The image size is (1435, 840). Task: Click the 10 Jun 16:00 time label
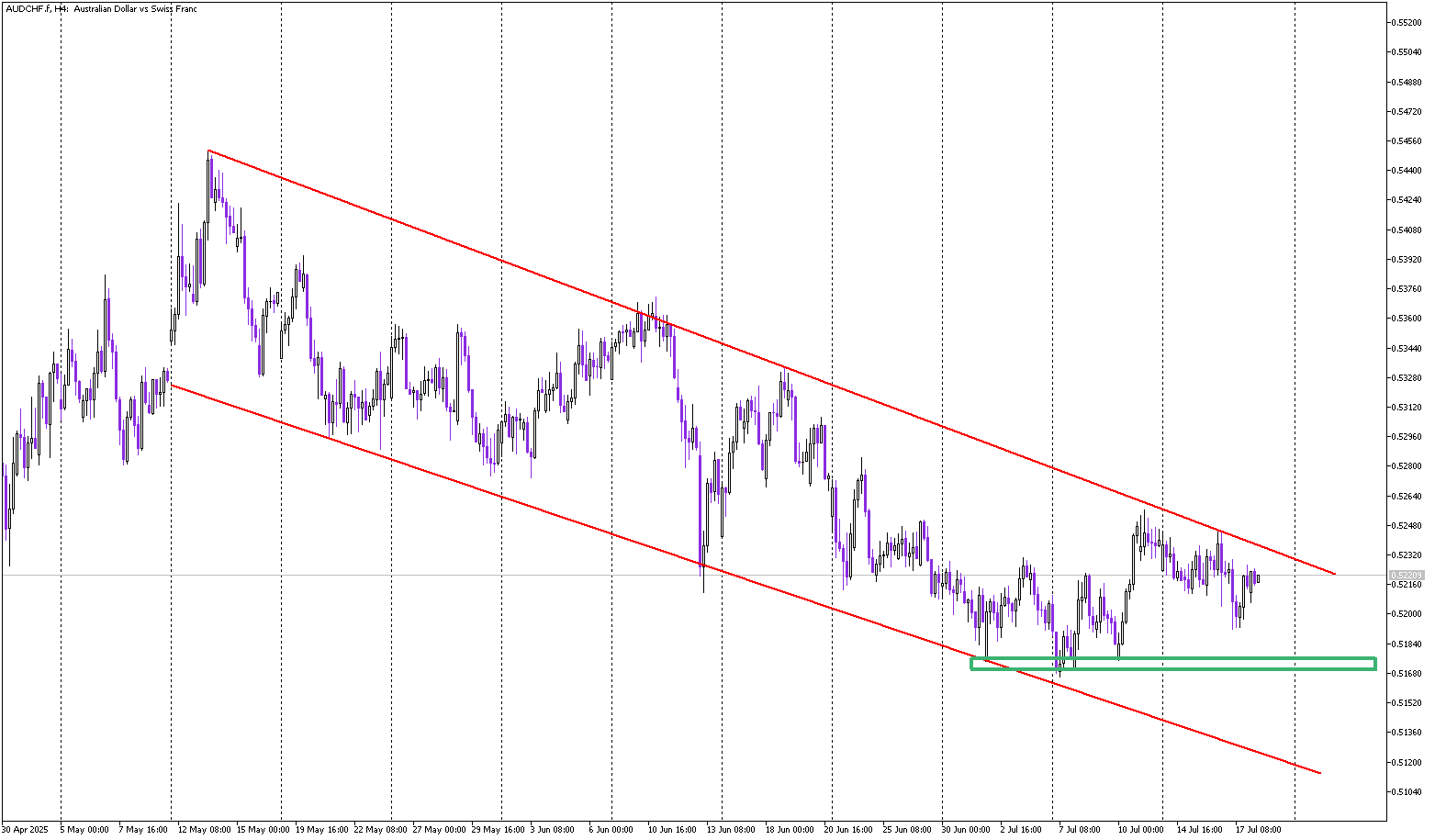(x=673, y=830)
